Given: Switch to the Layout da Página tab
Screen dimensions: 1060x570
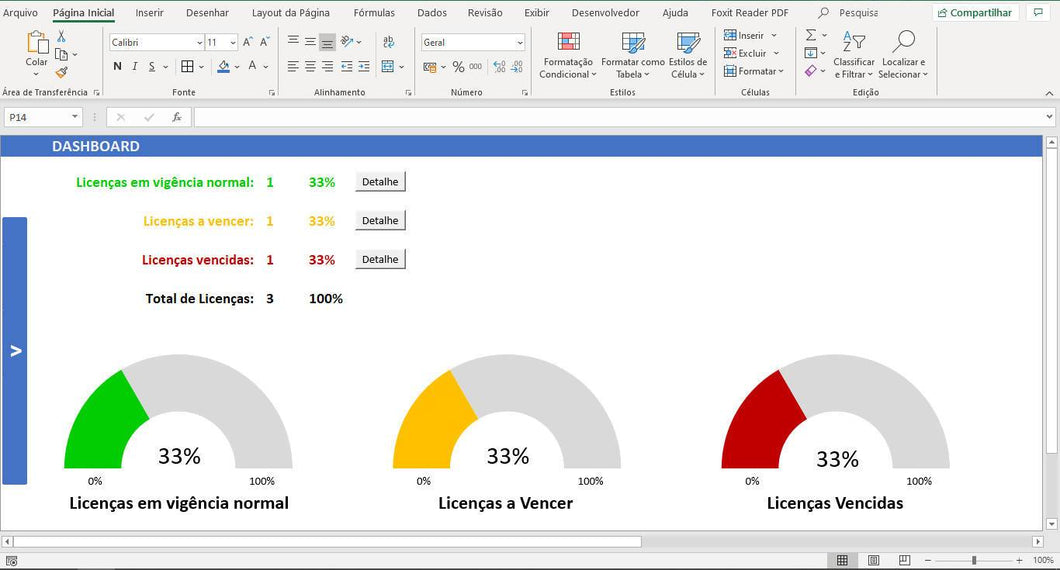Looking at the screenshot, I should coord(291,13).
